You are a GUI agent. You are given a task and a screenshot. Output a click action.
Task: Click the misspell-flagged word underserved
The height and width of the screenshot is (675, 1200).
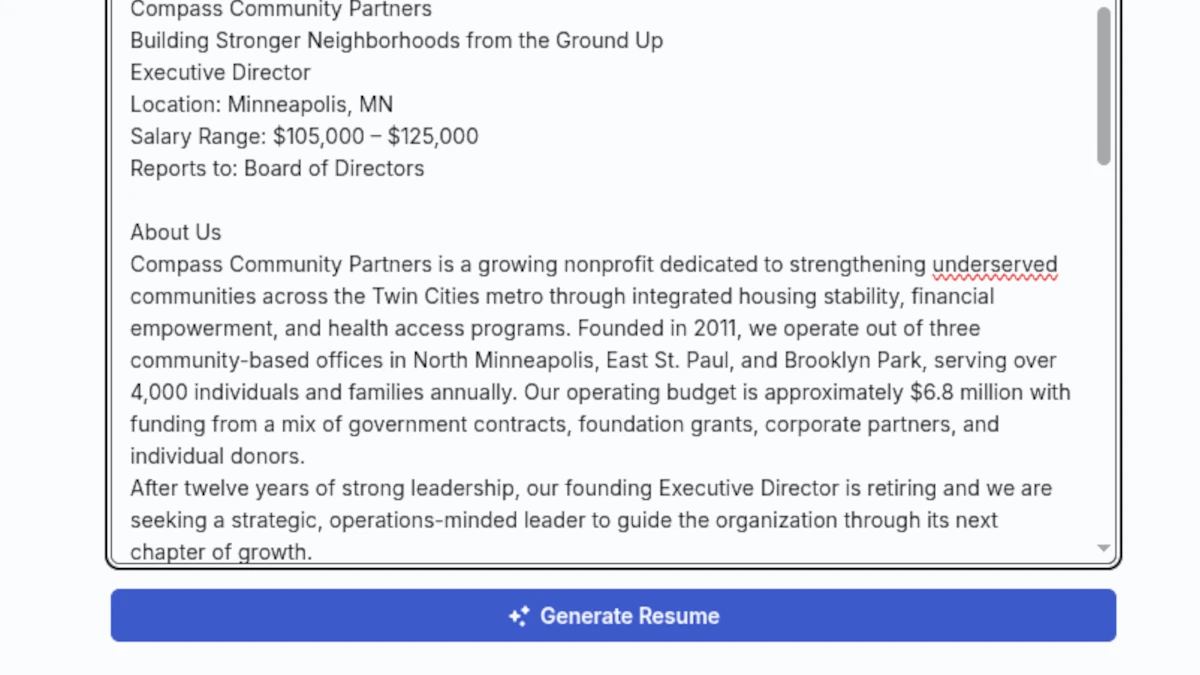click(x=995, y=264)
